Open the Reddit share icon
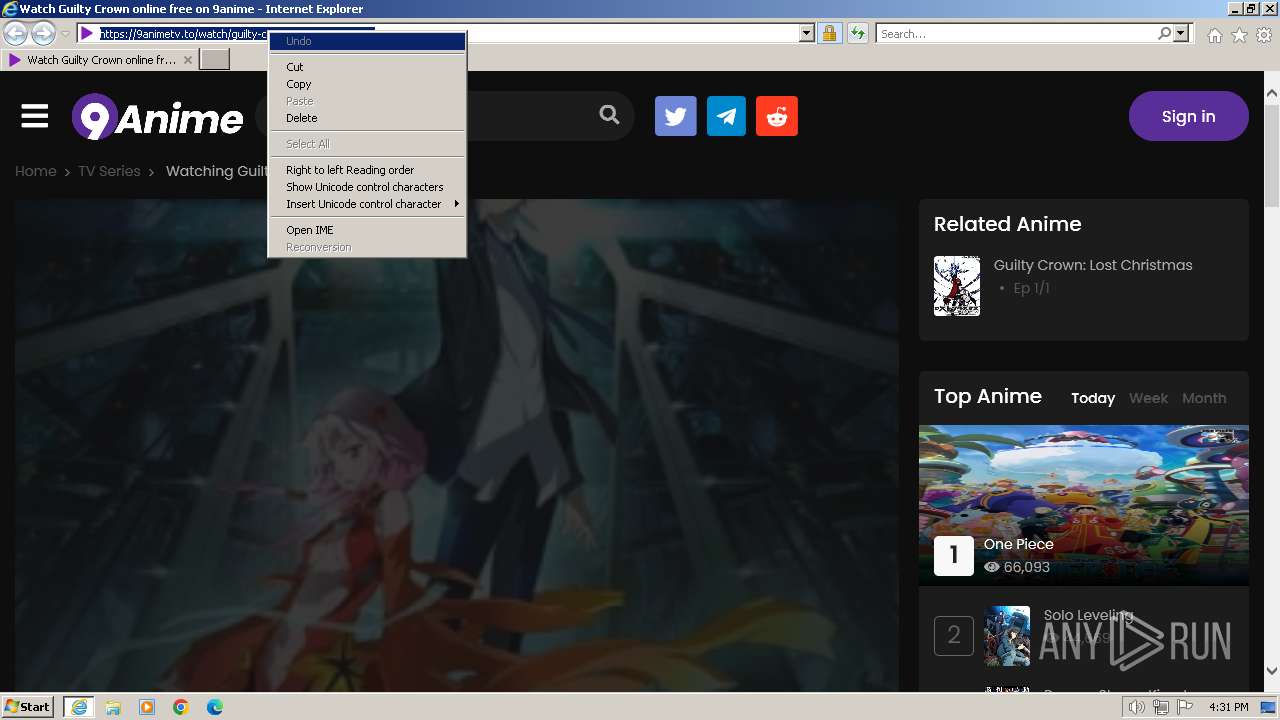The image size is (1280, 720). 777,116
